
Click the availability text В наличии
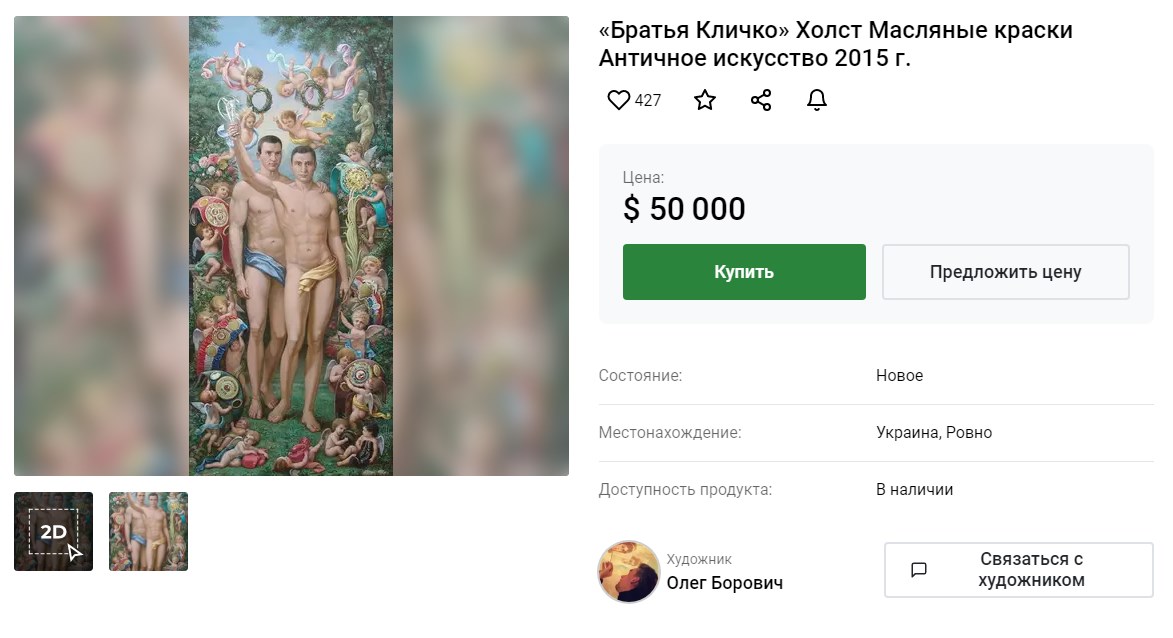coord(914,489)
